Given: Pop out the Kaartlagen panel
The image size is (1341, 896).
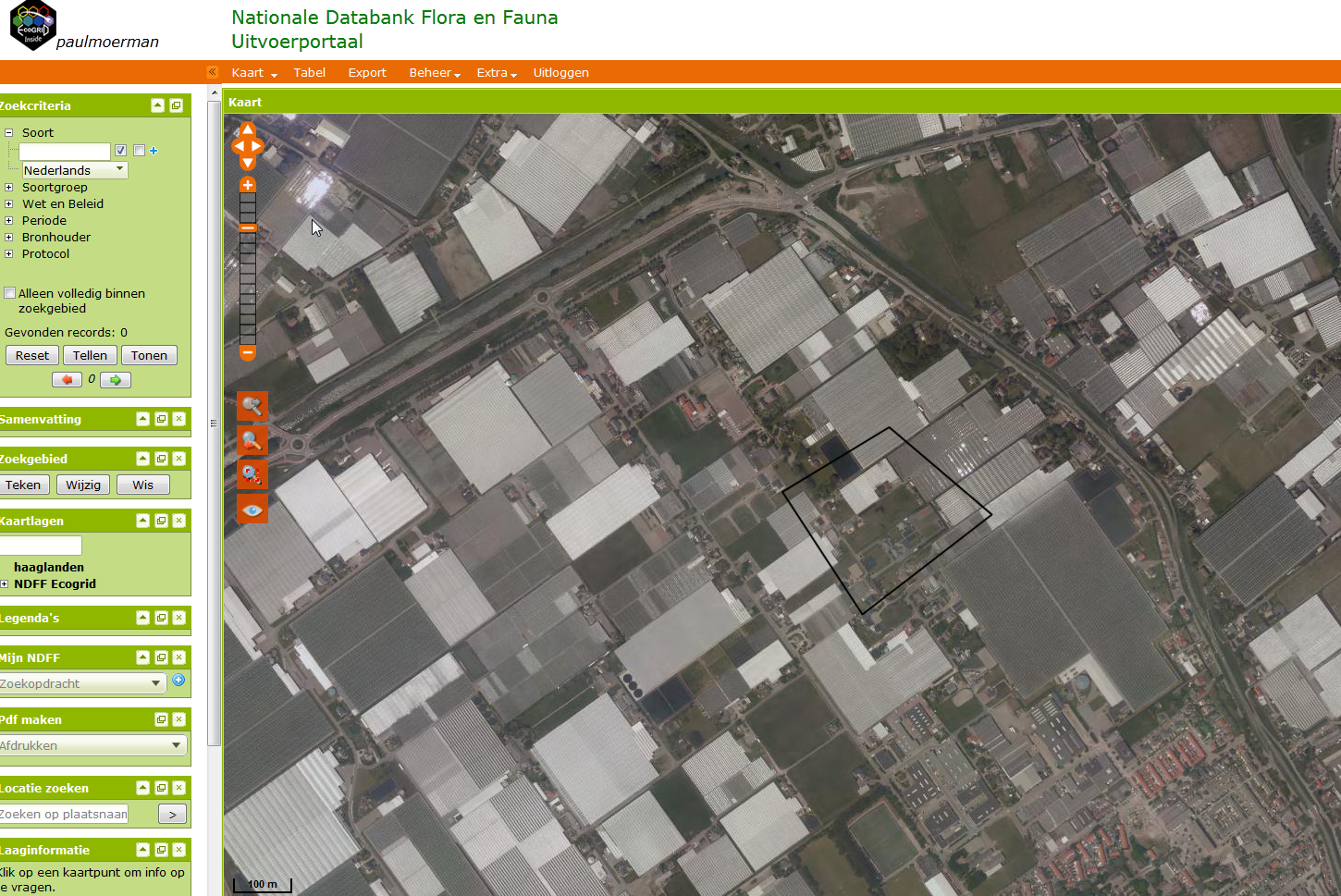Looking at the screenshot, I should pos(161,521).
